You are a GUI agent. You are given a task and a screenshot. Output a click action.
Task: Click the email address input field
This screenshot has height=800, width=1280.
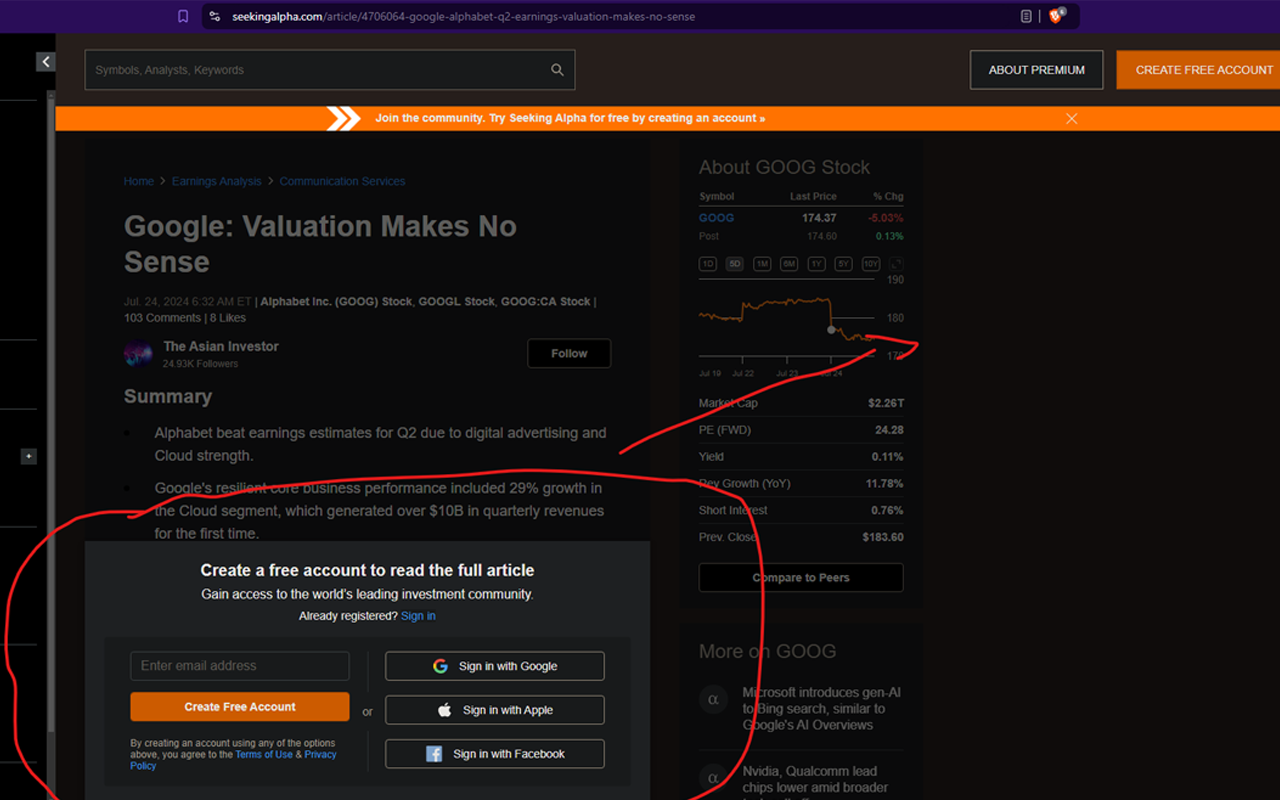(x=239, y=665)
